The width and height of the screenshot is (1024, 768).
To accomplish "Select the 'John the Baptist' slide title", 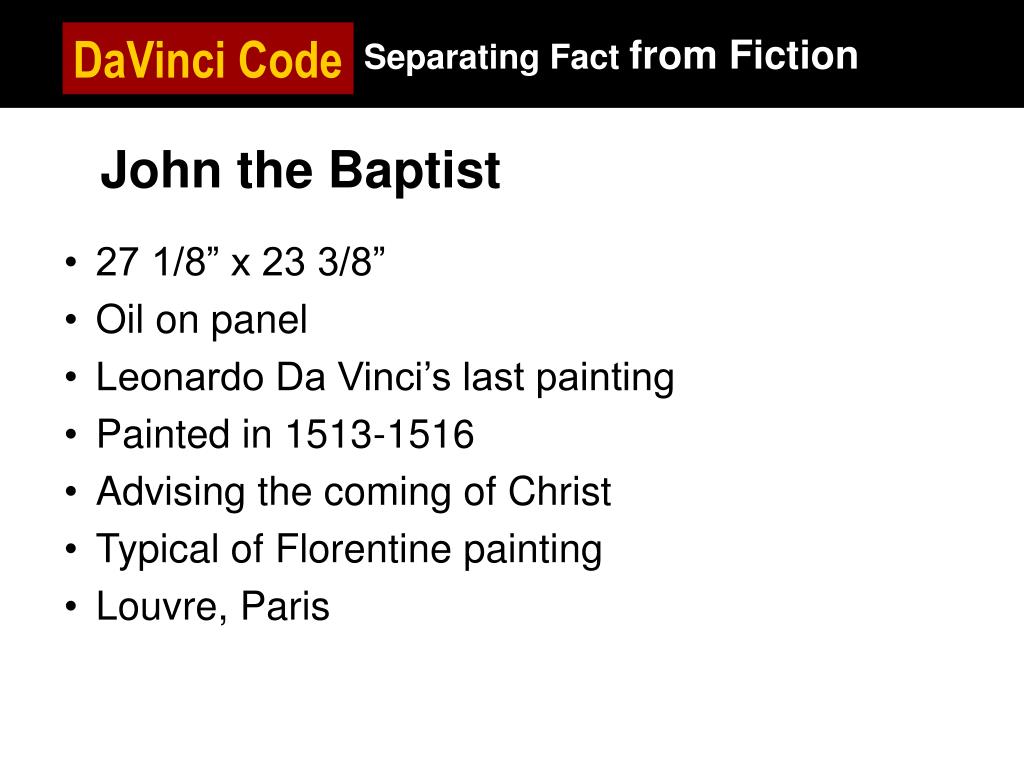I will (300, 170).
